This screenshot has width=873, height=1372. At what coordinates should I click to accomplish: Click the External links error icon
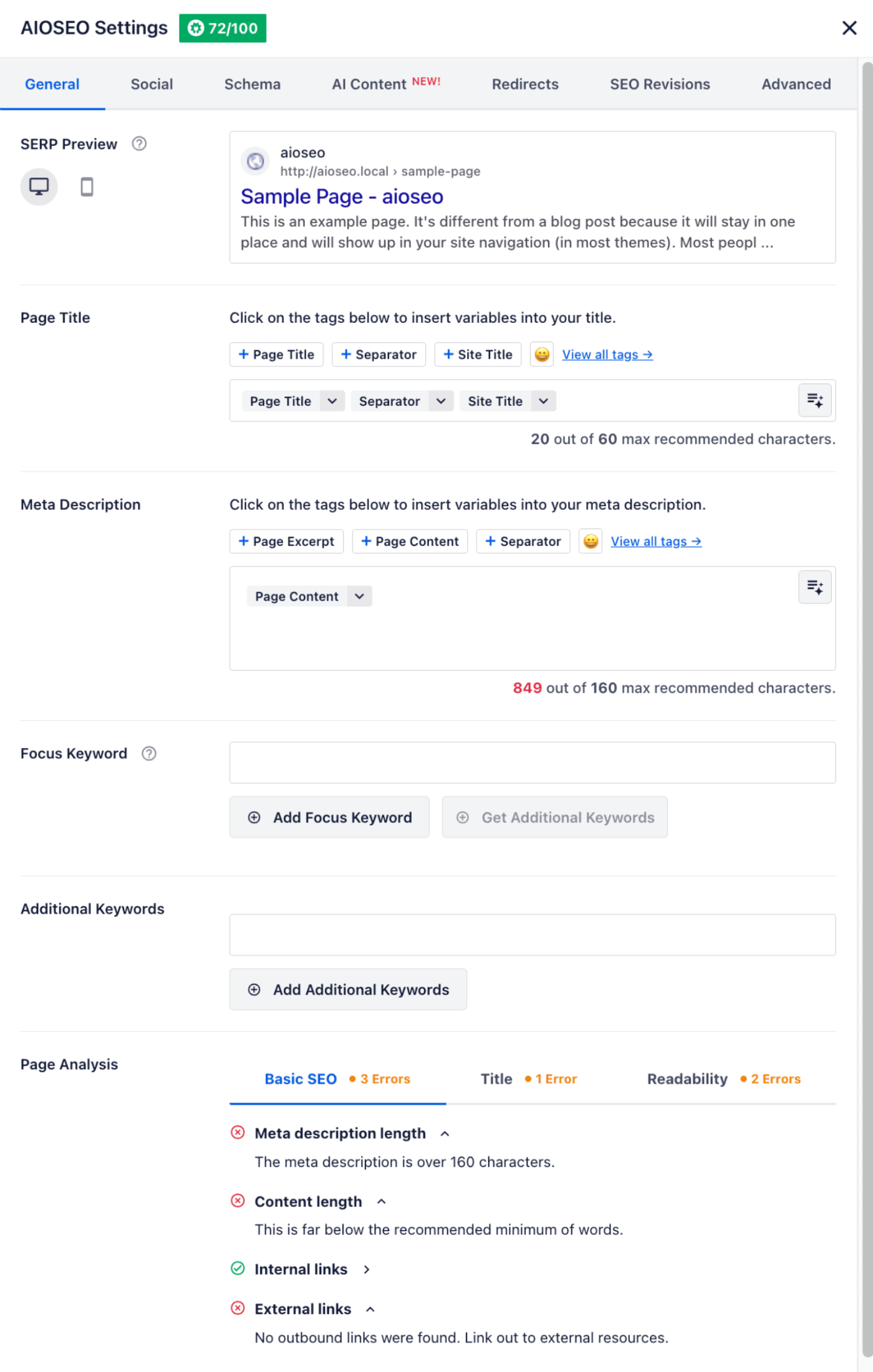[238, 1308]
